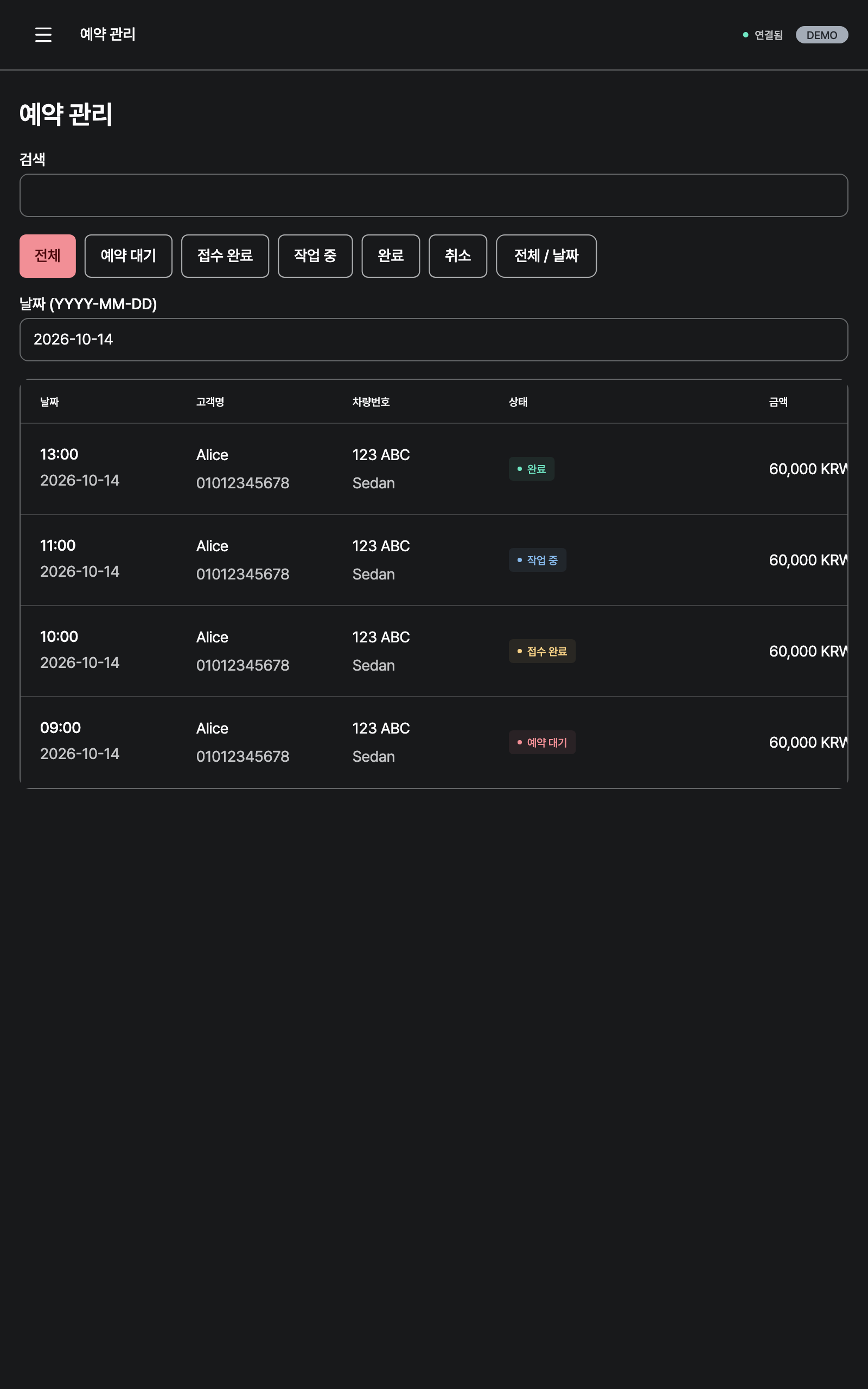The image size is (868, 1389).
Task: Click 123 ABC in the 13:00 row
Action: [x=381, y=455]
